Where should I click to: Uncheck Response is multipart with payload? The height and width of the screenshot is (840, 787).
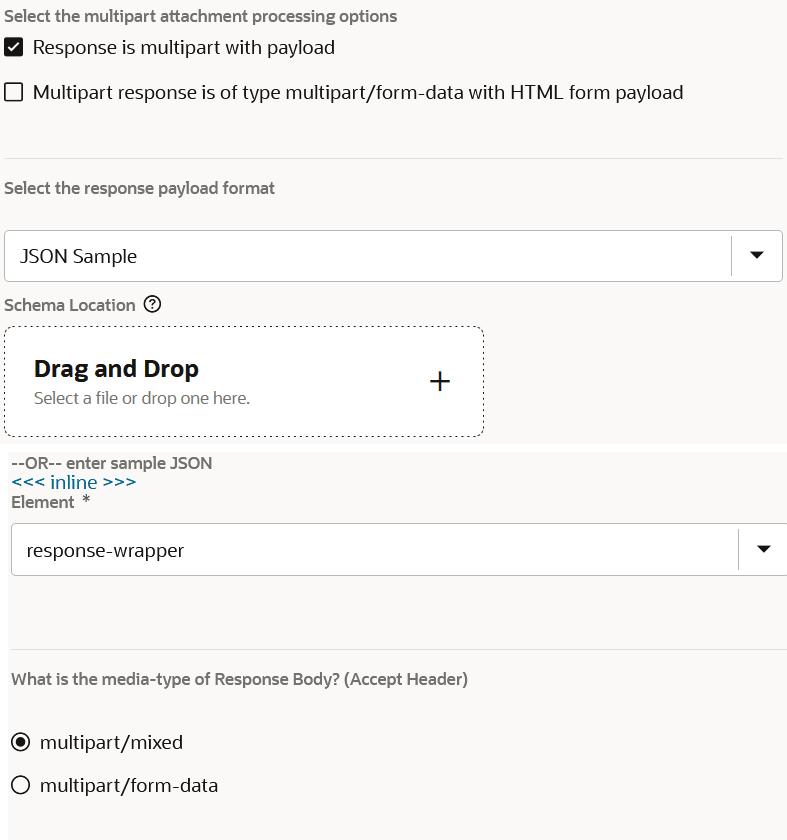(14, 48)
